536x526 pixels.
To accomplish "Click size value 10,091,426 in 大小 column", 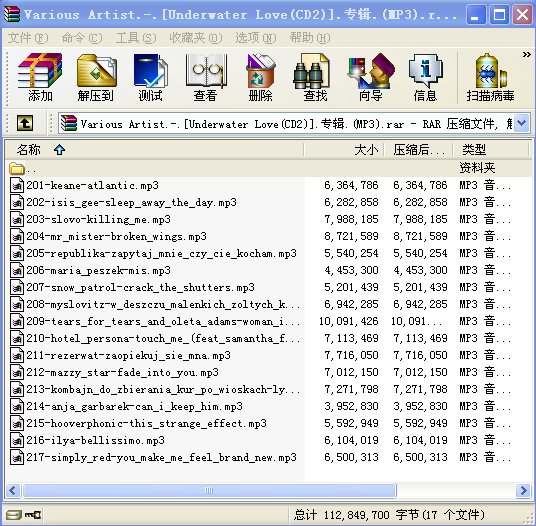I will click(348, 321).
